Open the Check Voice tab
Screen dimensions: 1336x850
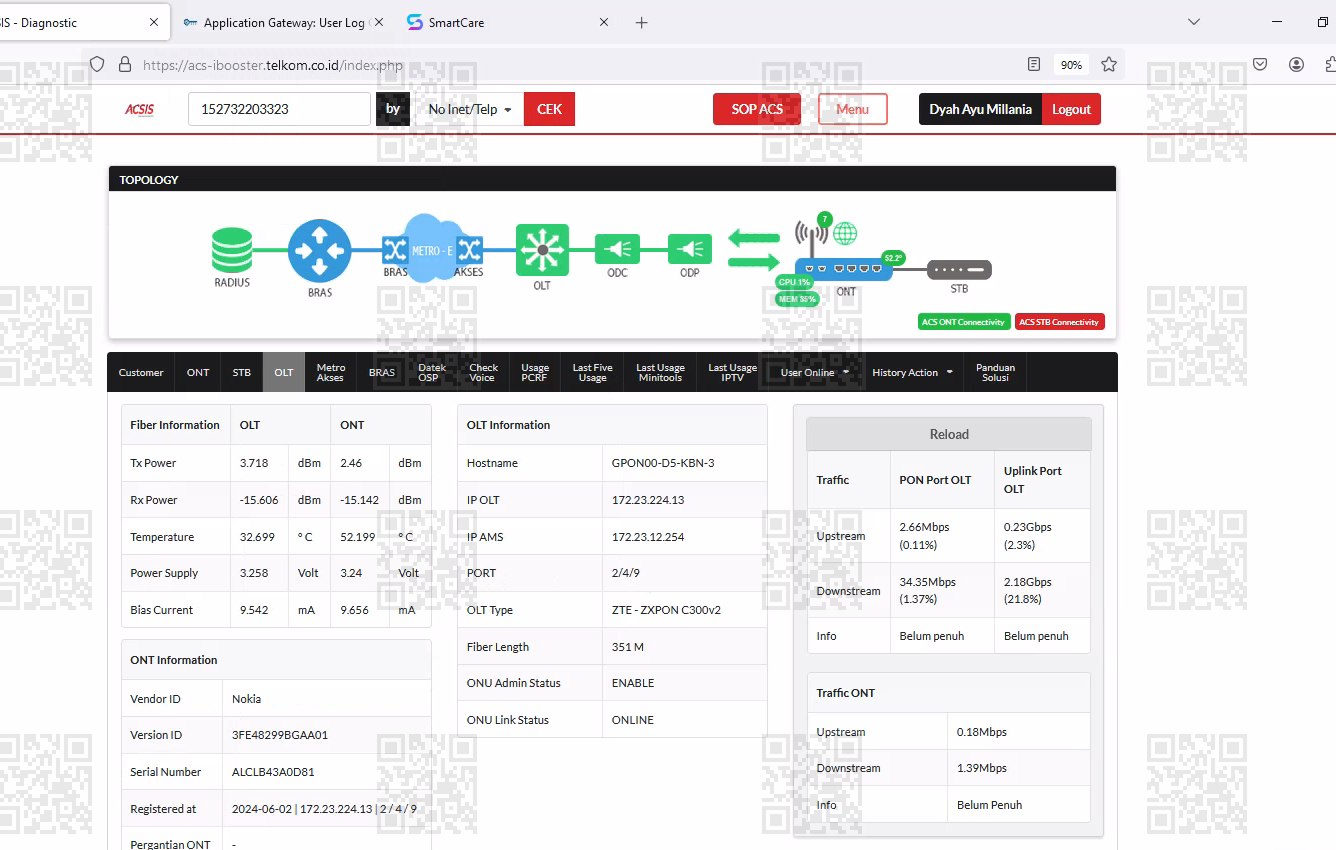(x=484, y=372)
